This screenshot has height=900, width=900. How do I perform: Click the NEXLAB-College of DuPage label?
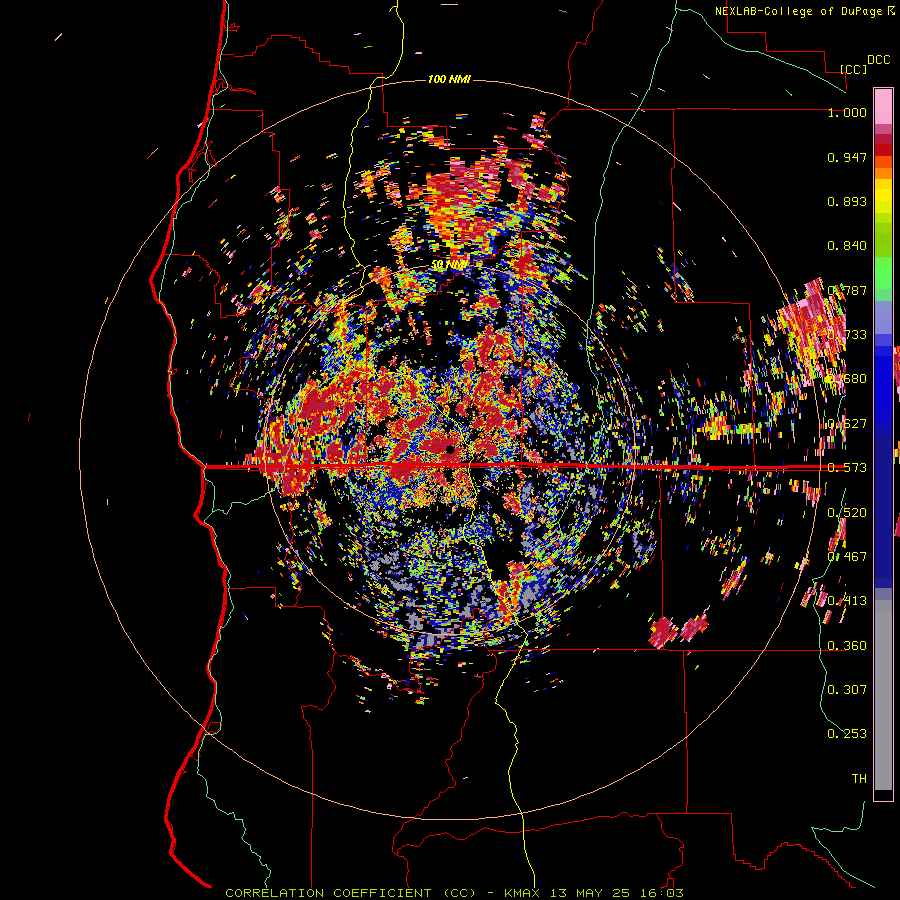[x=799, y=11]
